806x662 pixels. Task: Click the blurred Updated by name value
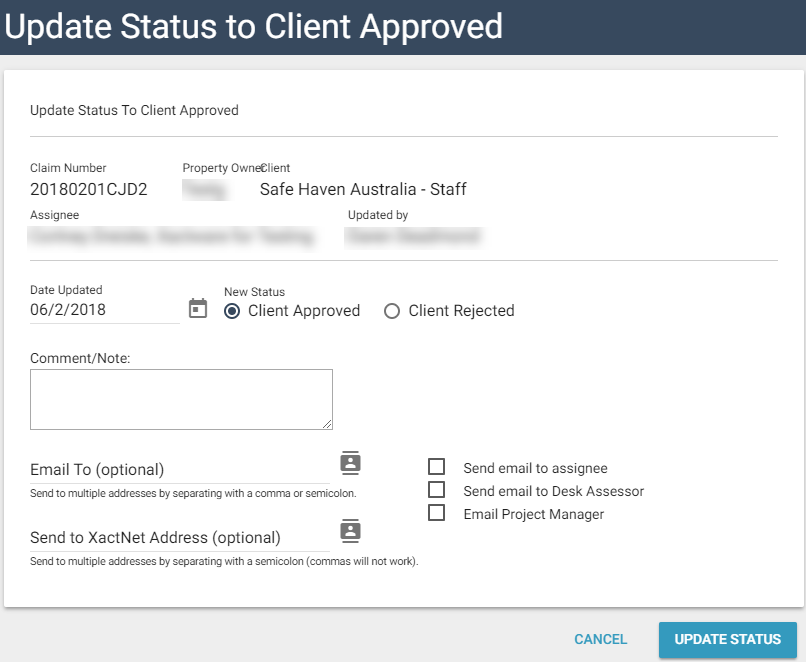click(x=413, y=237)
